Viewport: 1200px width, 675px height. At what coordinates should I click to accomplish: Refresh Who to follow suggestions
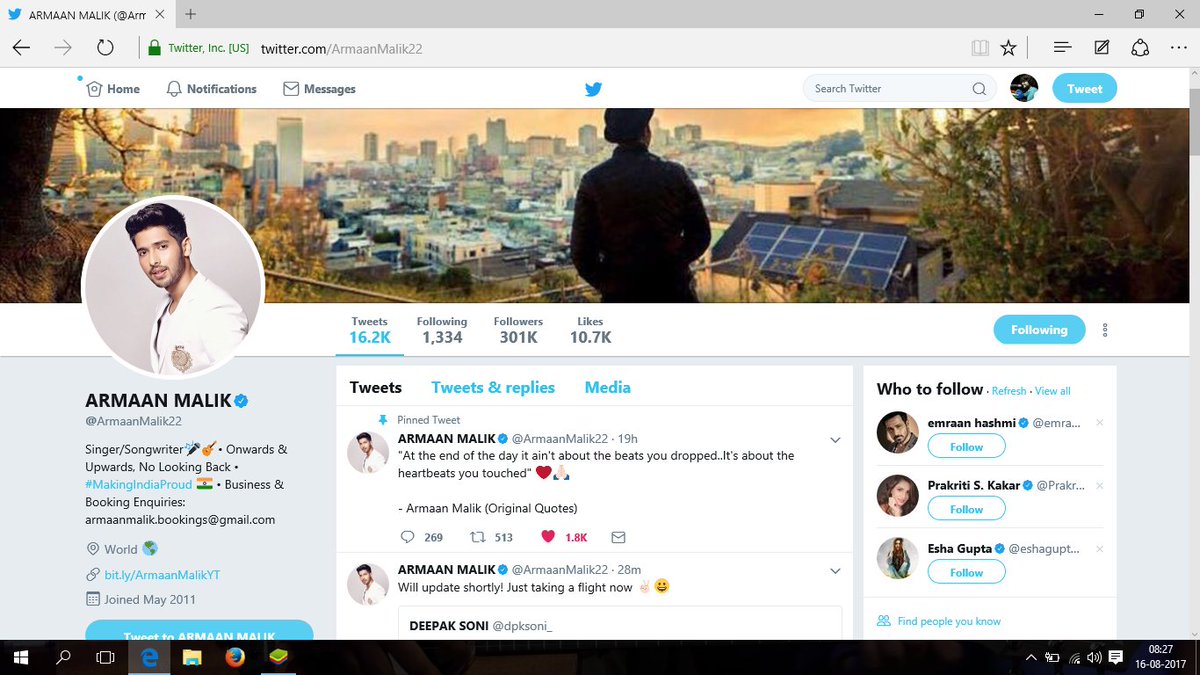(x=1009, y=391)
